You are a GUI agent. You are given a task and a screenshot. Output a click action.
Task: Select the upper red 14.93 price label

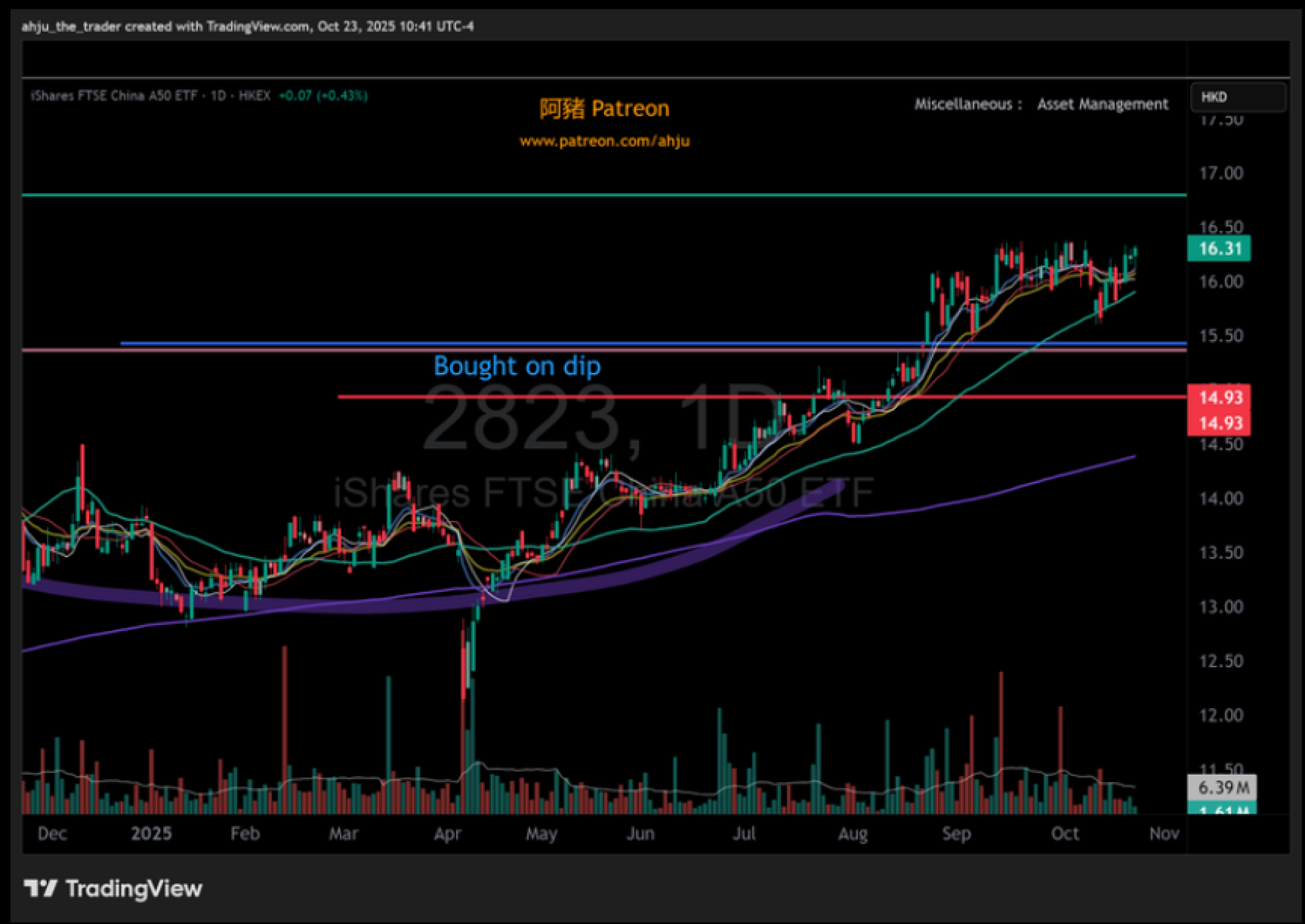pyautogui.click(x=1220, y=397)
